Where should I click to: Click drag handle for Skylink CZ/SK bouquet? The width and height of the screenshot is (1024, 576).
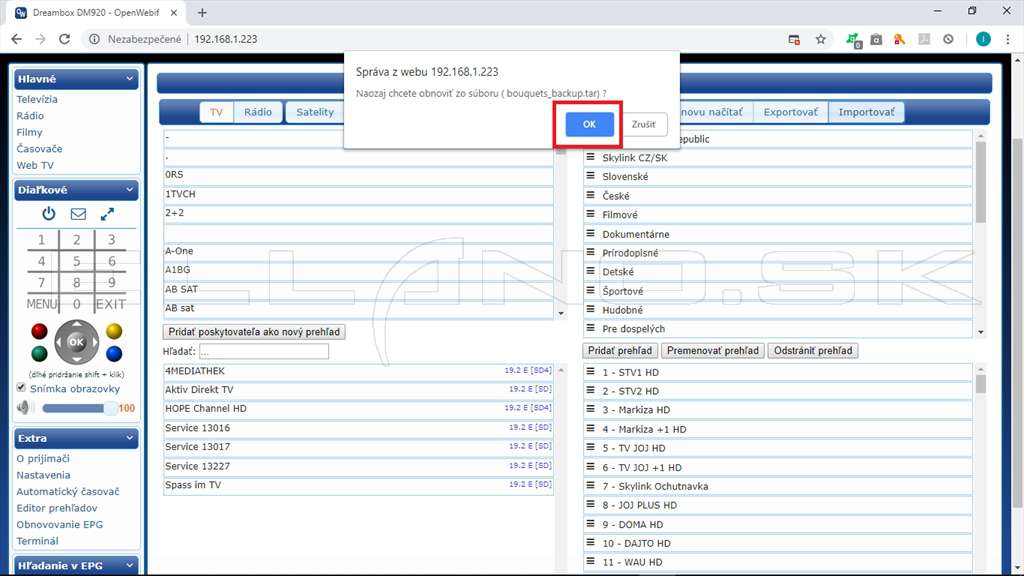click(590, 157)
